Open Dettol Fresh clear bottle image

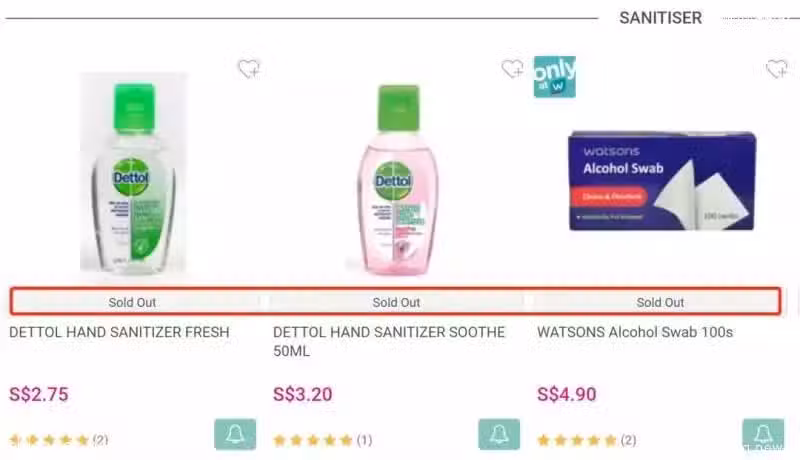(134, 174)
